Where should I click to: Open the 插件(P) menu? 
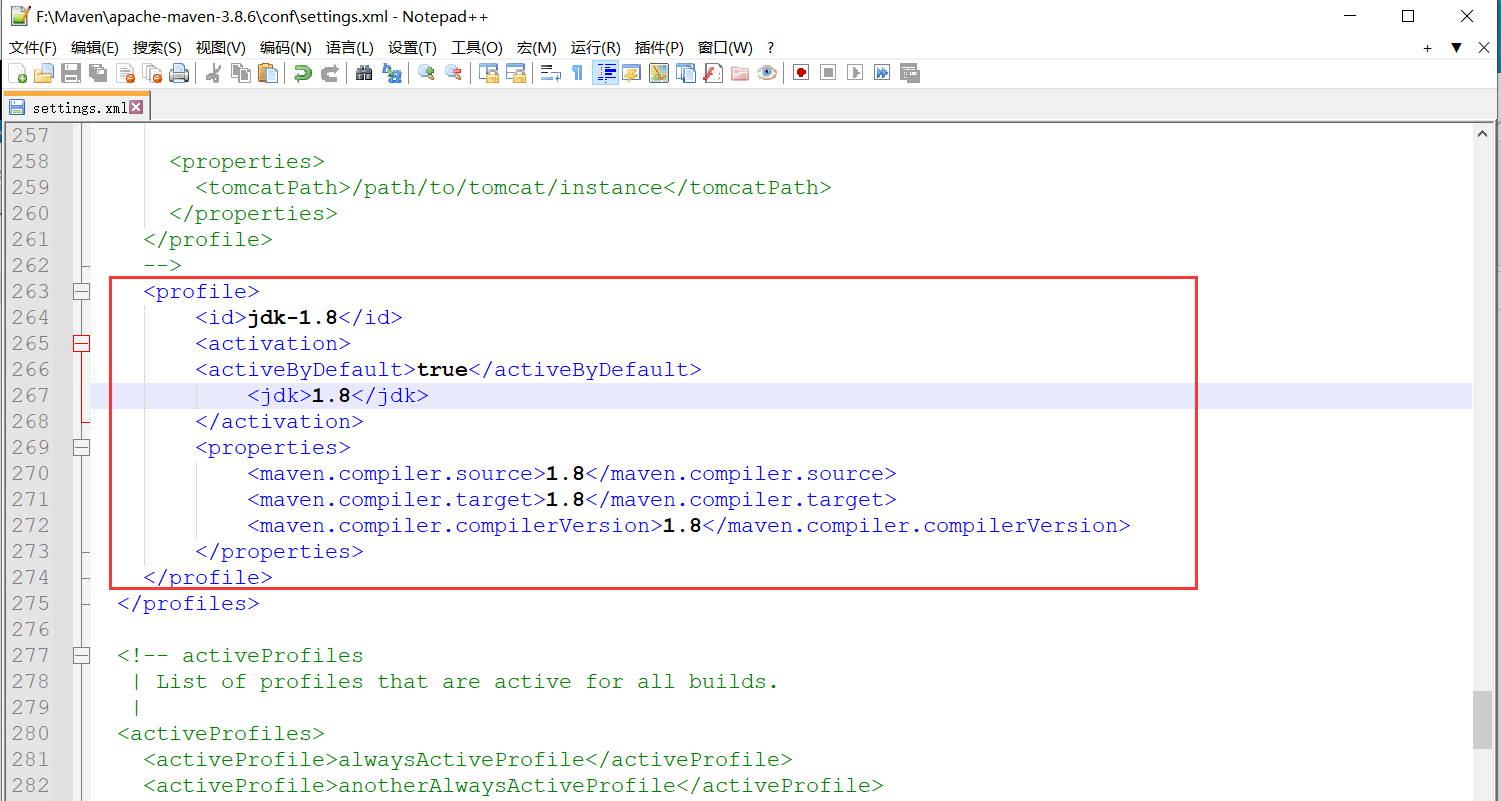(x=659, y=48)
